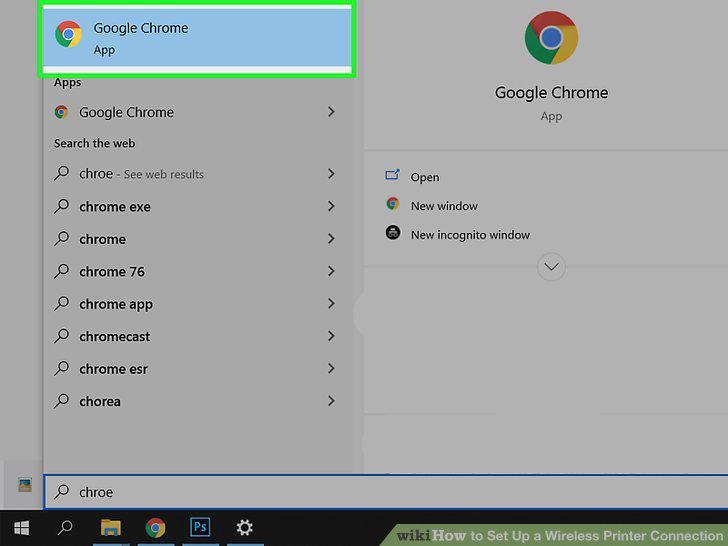This screenshot has height=546, width=728.
Task: Expand the 'chromecast' suggestion arrow
Action: point(331,336)
